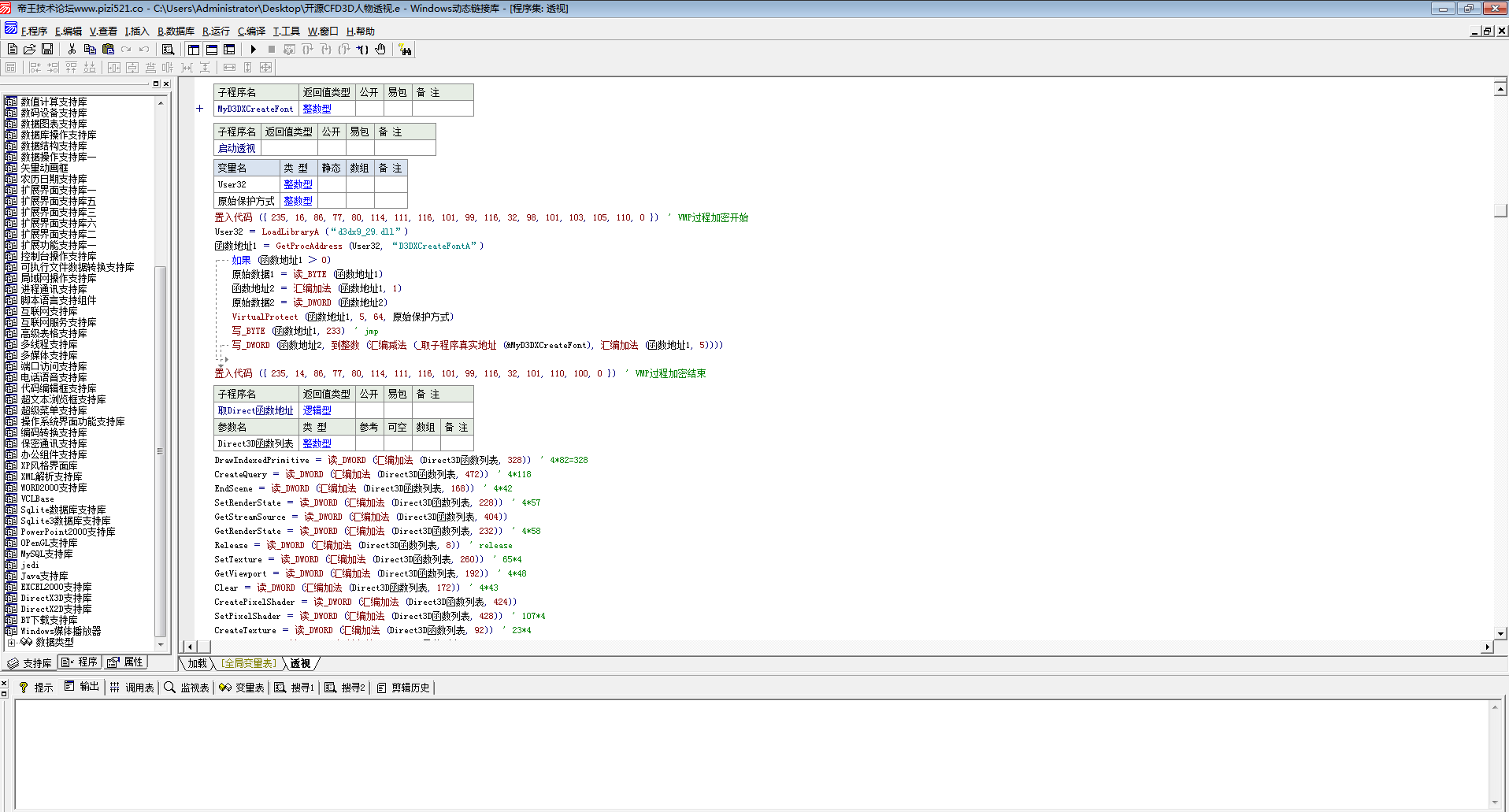Viewport: 1509px width, 812px height.
Task: Click the horizontal scrollbar right arrow in editor
Action: [x=1487, y=647]
